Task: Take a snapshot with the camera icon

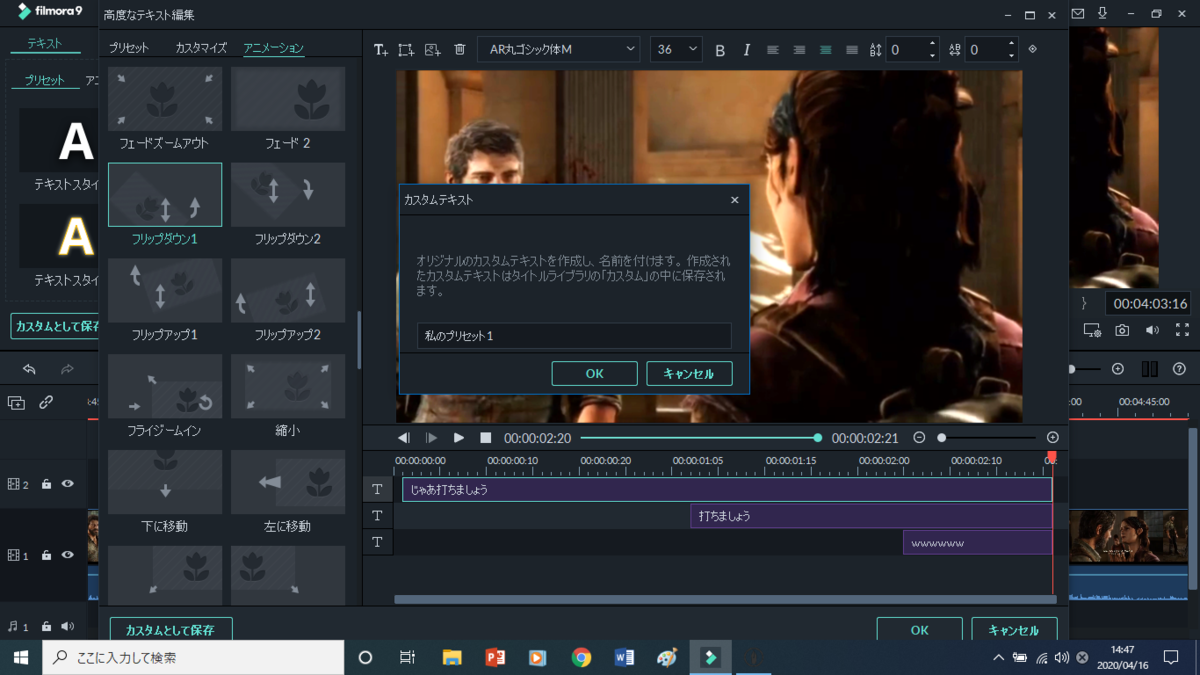Action: (x=1122, y=330)
